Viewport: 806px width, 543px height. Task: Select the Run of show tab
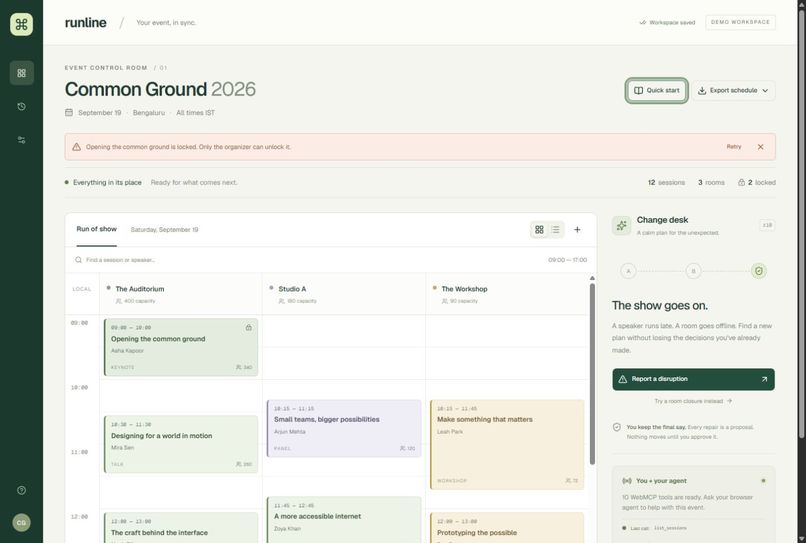(97, 229)
